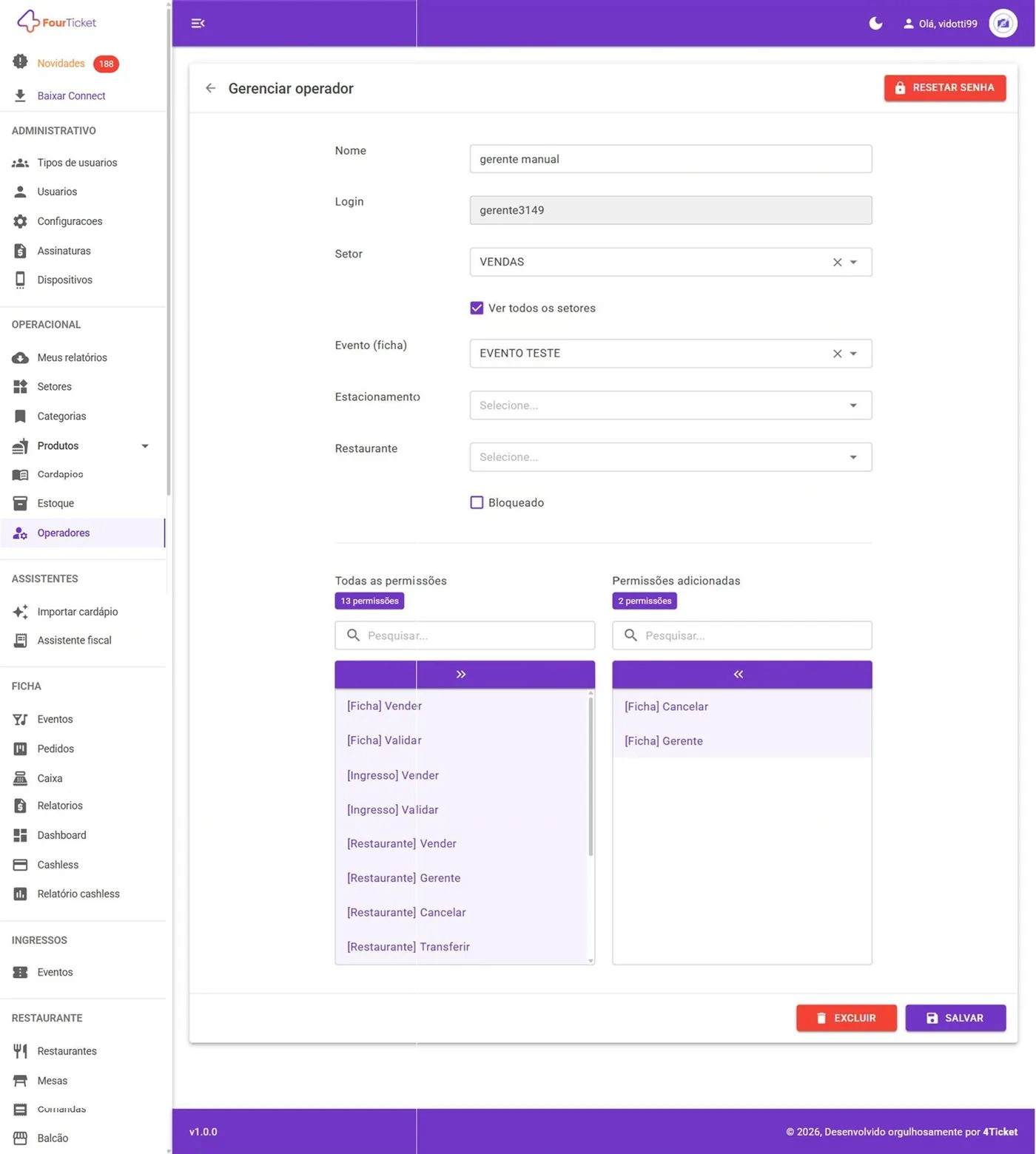Click the RESETAR SENHA button
Viewport: 1036px width, 1154px height.
945,88
